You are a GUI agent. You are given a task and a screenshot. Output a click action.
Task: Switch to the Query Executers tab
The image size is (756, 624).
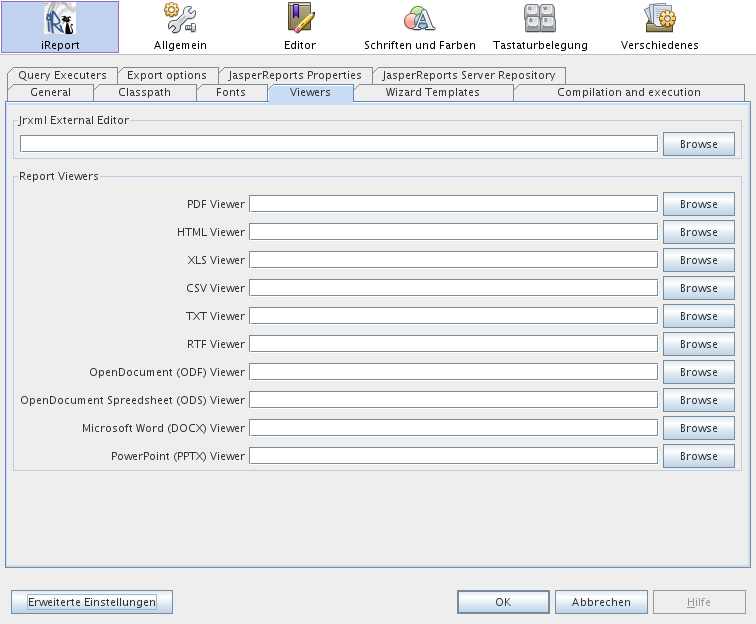pos(62,75)
